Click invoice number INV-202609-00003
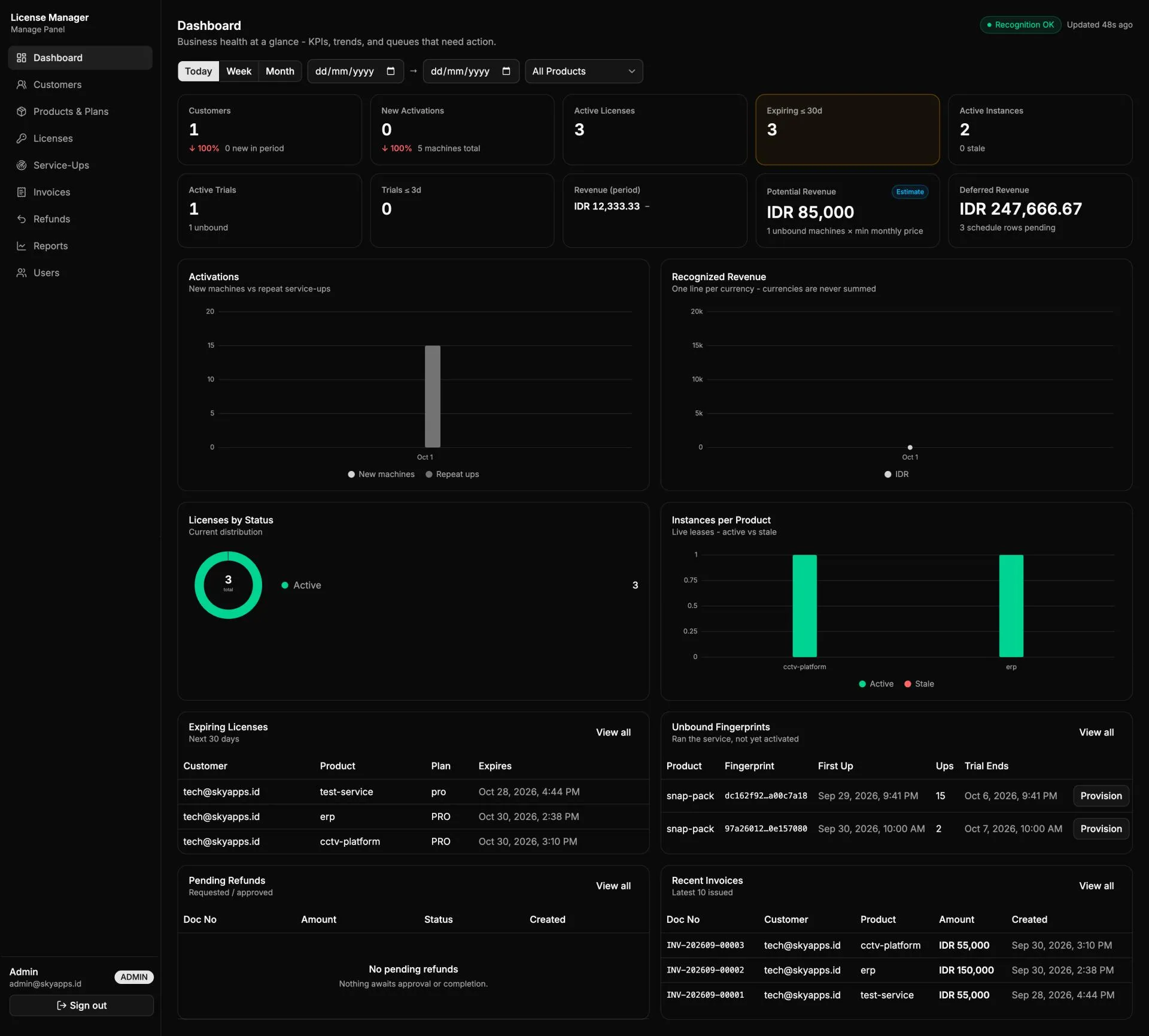This screenshot has width=1149, height=1036. (x=705, y=946)
